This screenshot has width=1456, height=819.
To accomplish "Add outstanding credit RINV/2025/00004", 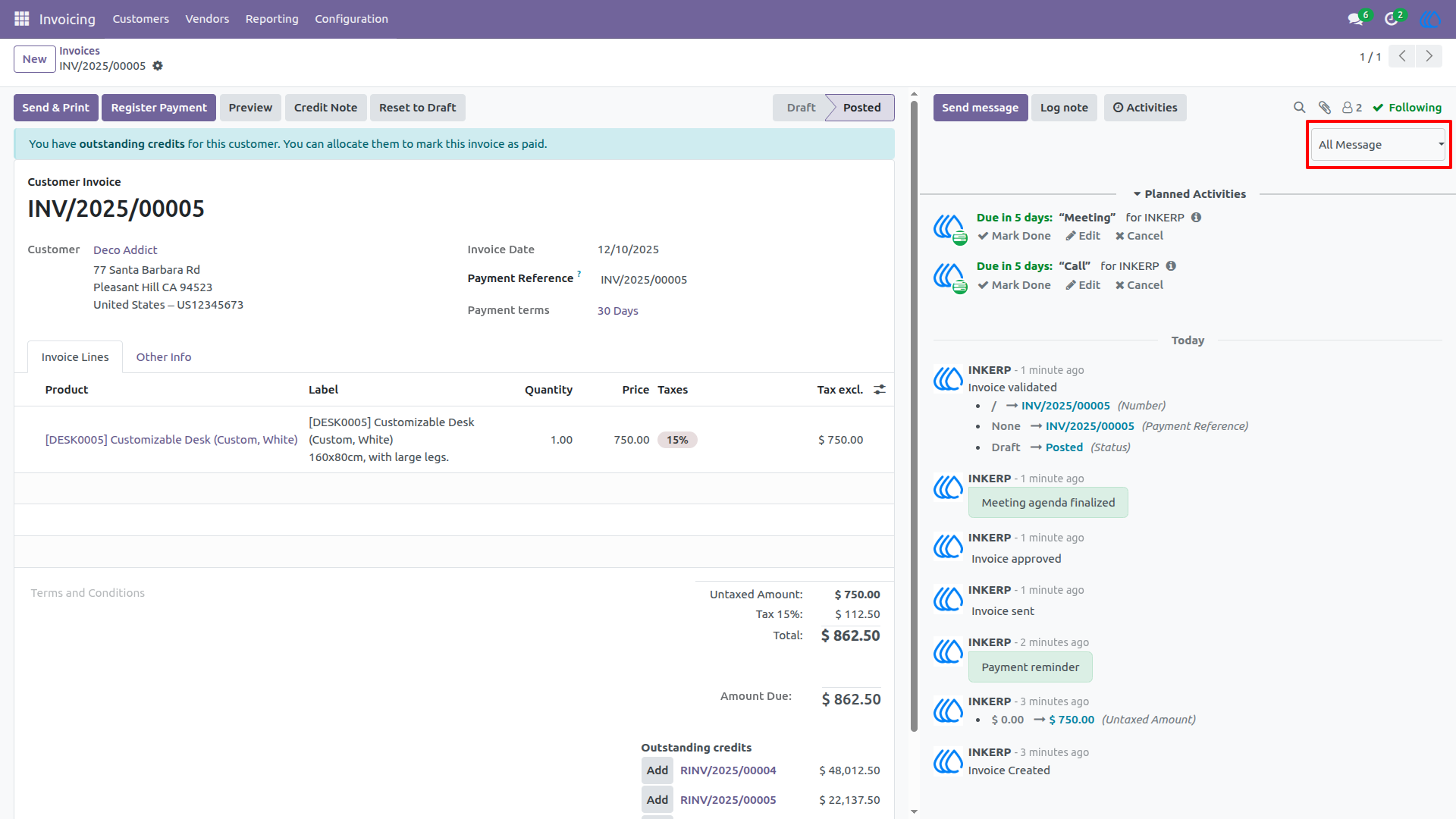I will 657,770.
